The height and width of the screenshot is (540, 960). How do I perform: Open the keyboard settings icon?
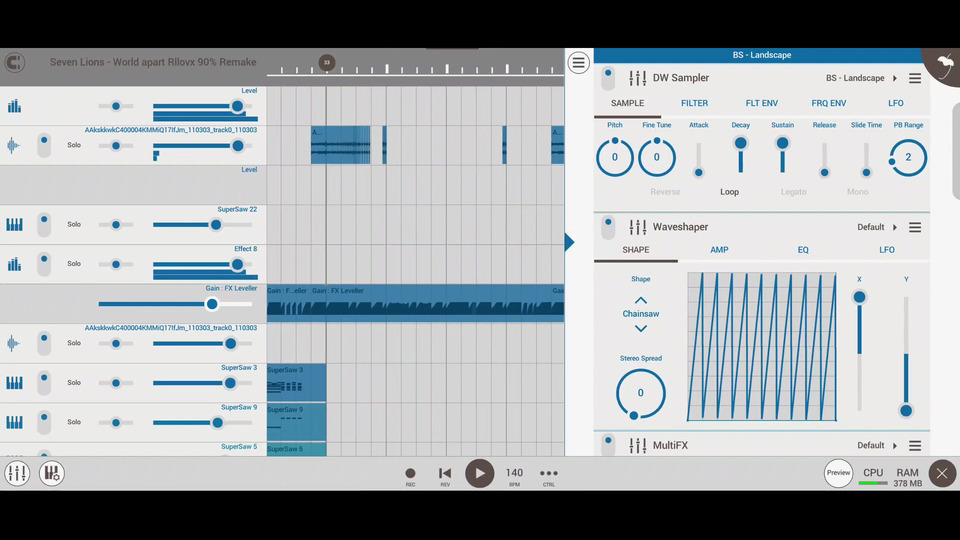click(x=52, y=473)
